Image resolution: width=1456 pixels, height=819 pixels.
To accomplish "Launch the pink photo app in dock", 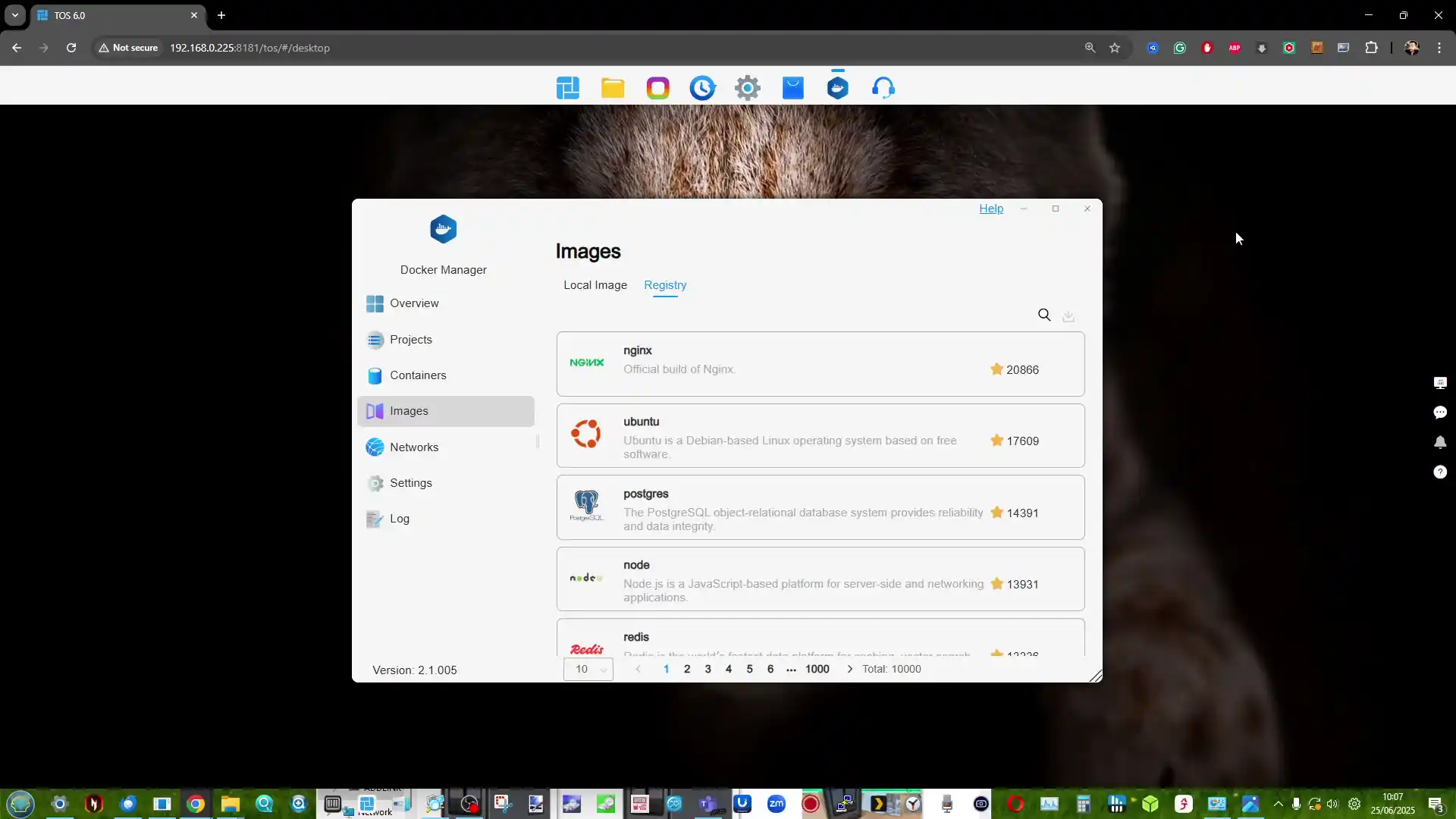I will click(657, 88).
